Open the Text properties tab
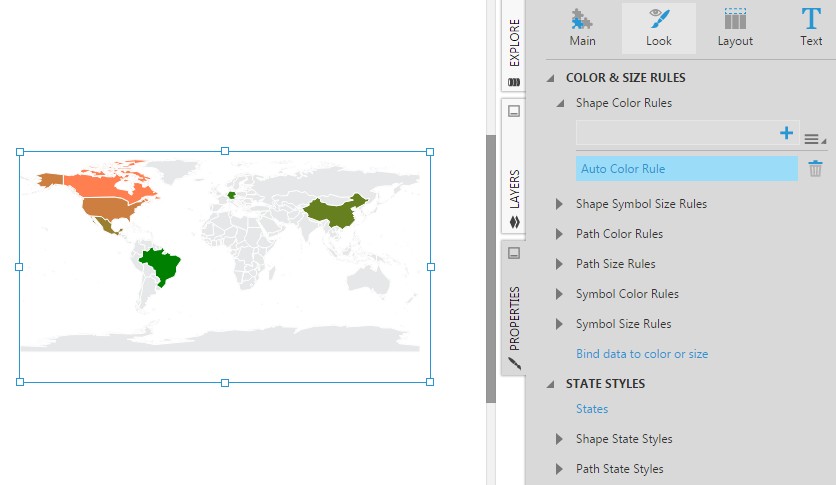 (810, 28)
